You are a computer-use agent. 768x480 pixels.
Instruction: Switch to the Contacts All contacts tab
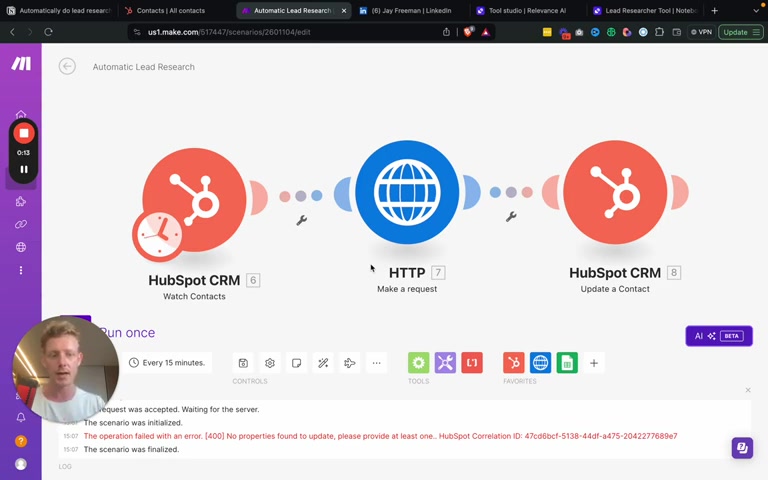(170, 10)
